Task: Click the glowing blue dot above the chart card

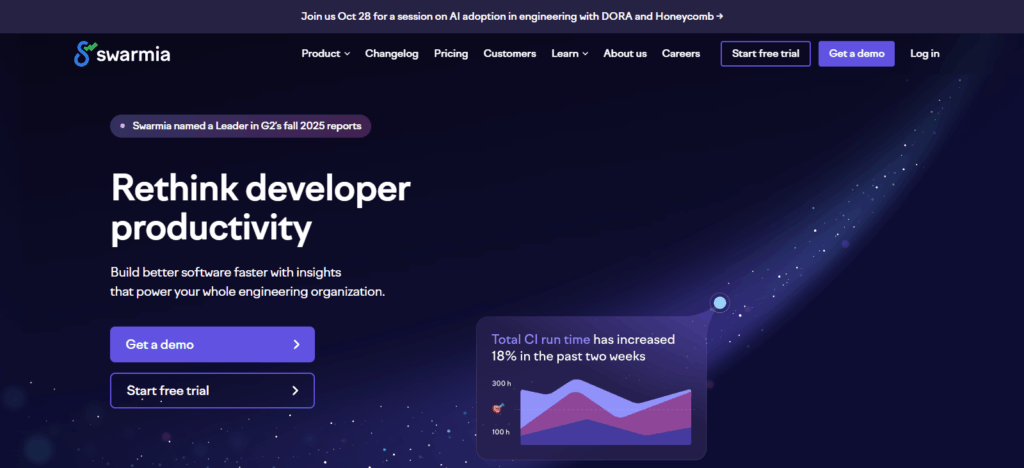Action: (x=719, y=303)
